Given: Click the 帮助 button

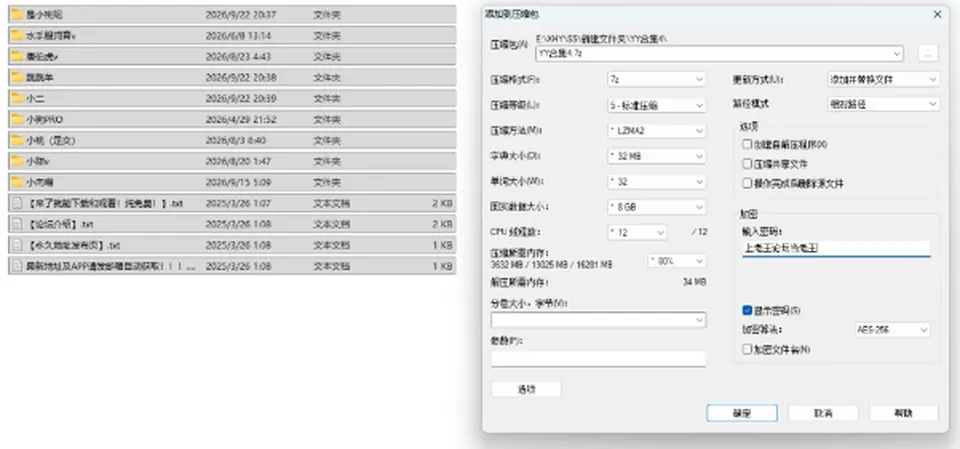Looking at the screenshot, I should click(x=903, y=413).
